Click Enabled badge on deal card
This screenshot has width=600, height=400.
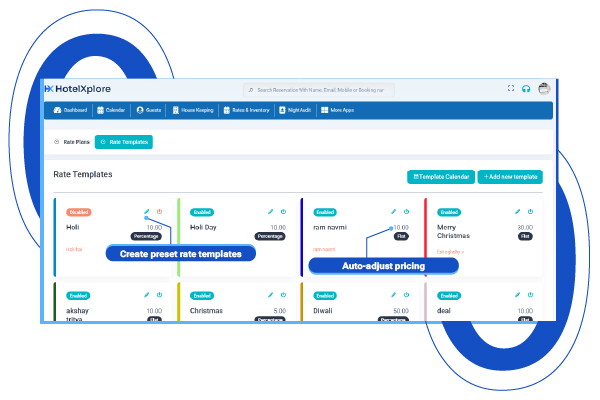coord(449,296)
